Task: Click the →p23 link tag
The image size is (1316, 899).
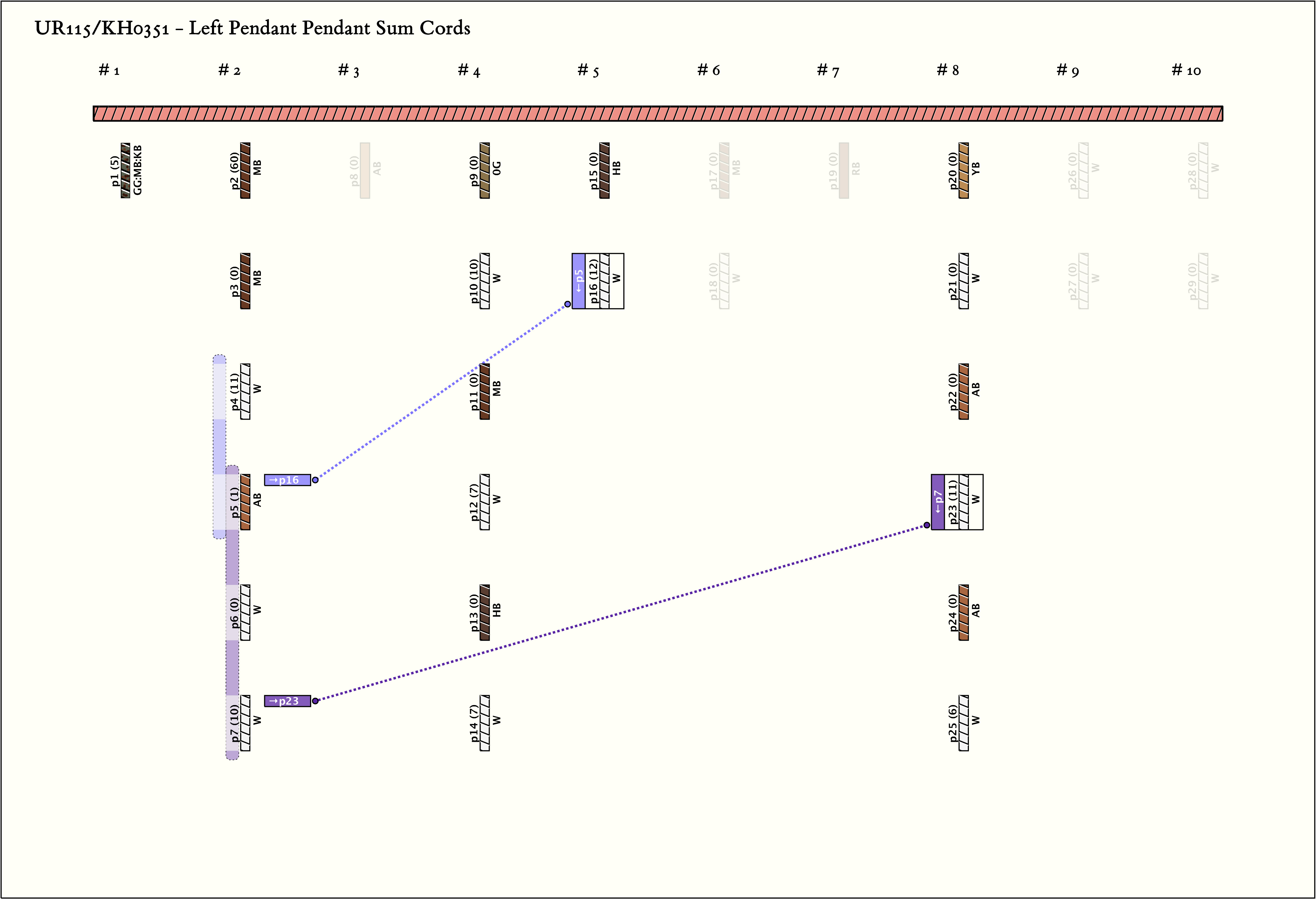Action: click(x=287, y=701)
